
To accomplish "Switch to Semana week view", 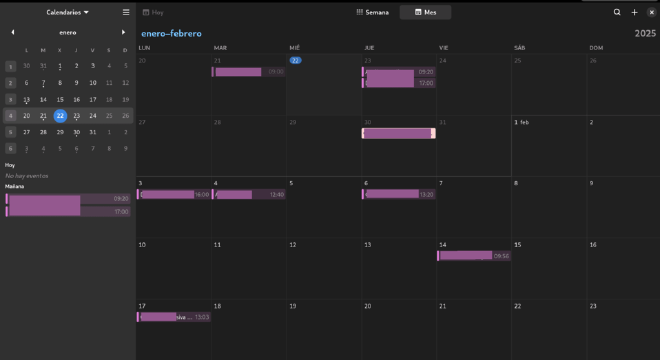I will 373,12.
